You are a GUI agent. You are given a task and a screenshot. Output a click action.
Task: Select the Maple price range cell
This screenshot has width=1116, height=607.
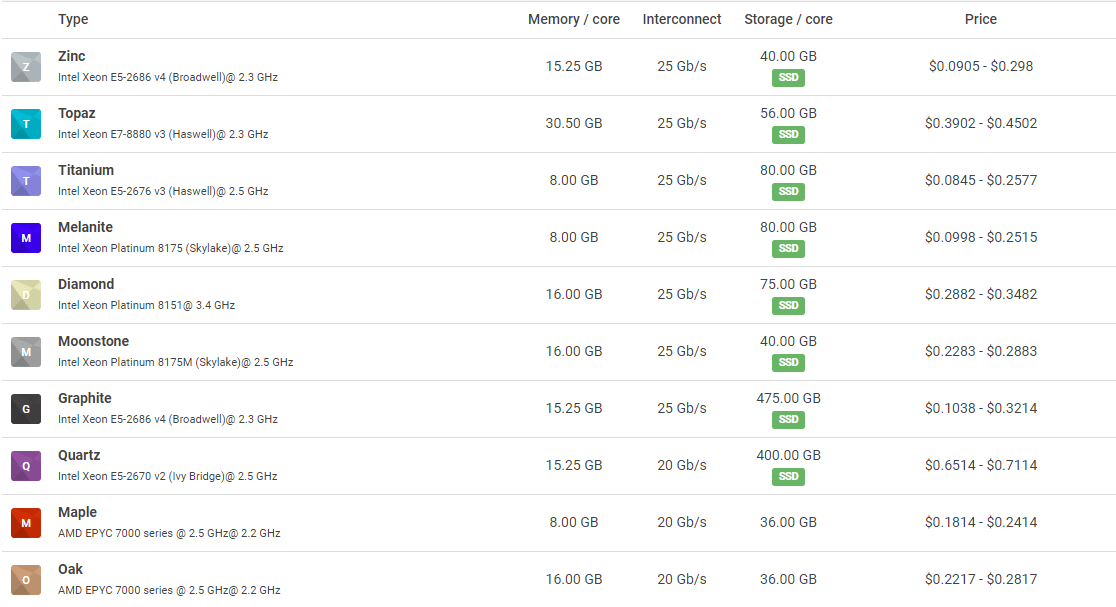click(x=981, y=522)
